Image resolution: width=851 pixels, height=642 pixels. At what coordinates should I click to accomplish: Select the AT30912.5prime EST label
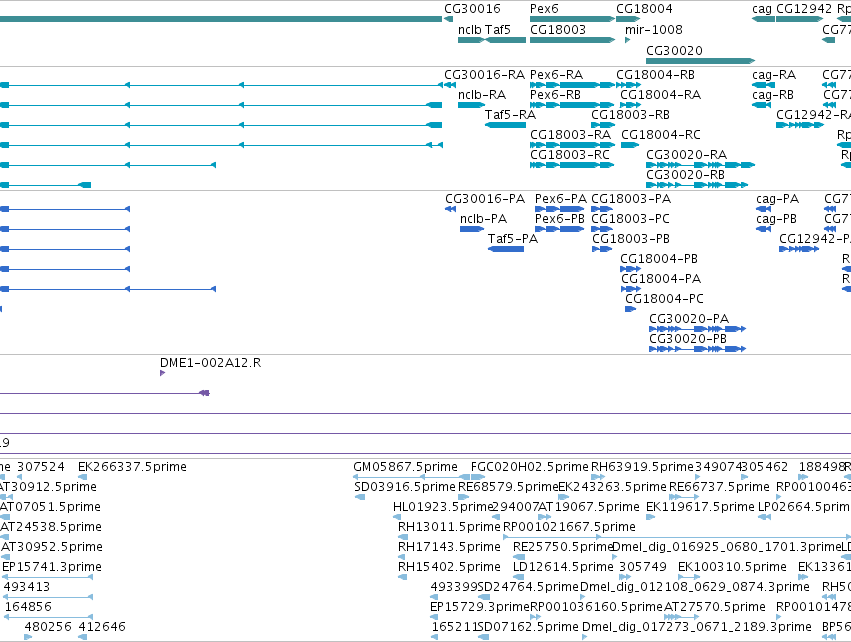point(48,487)
